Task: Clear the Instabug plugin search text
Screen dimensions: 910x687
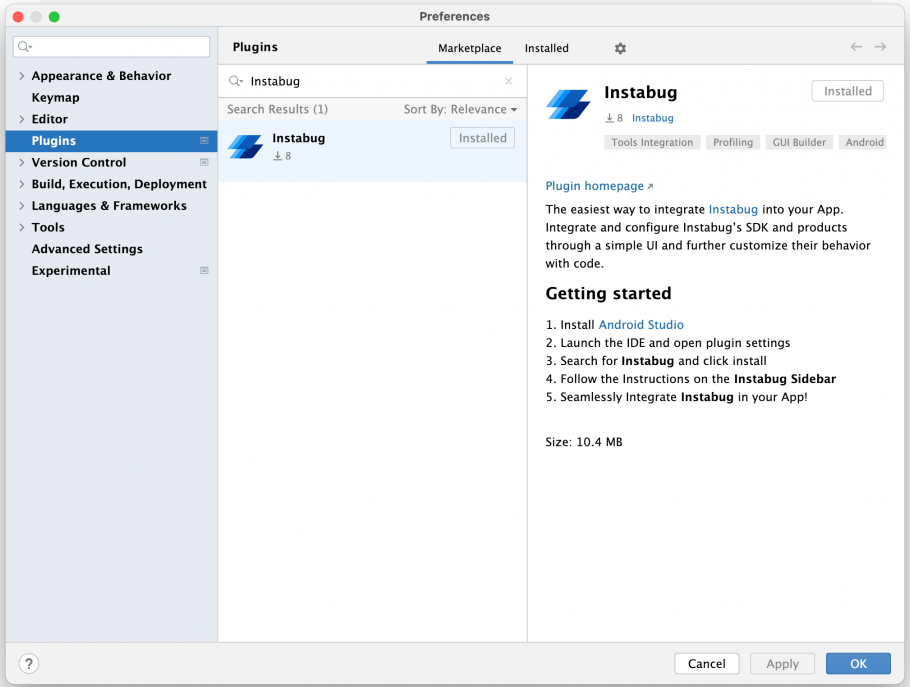Action: click(x=508, y=81)
